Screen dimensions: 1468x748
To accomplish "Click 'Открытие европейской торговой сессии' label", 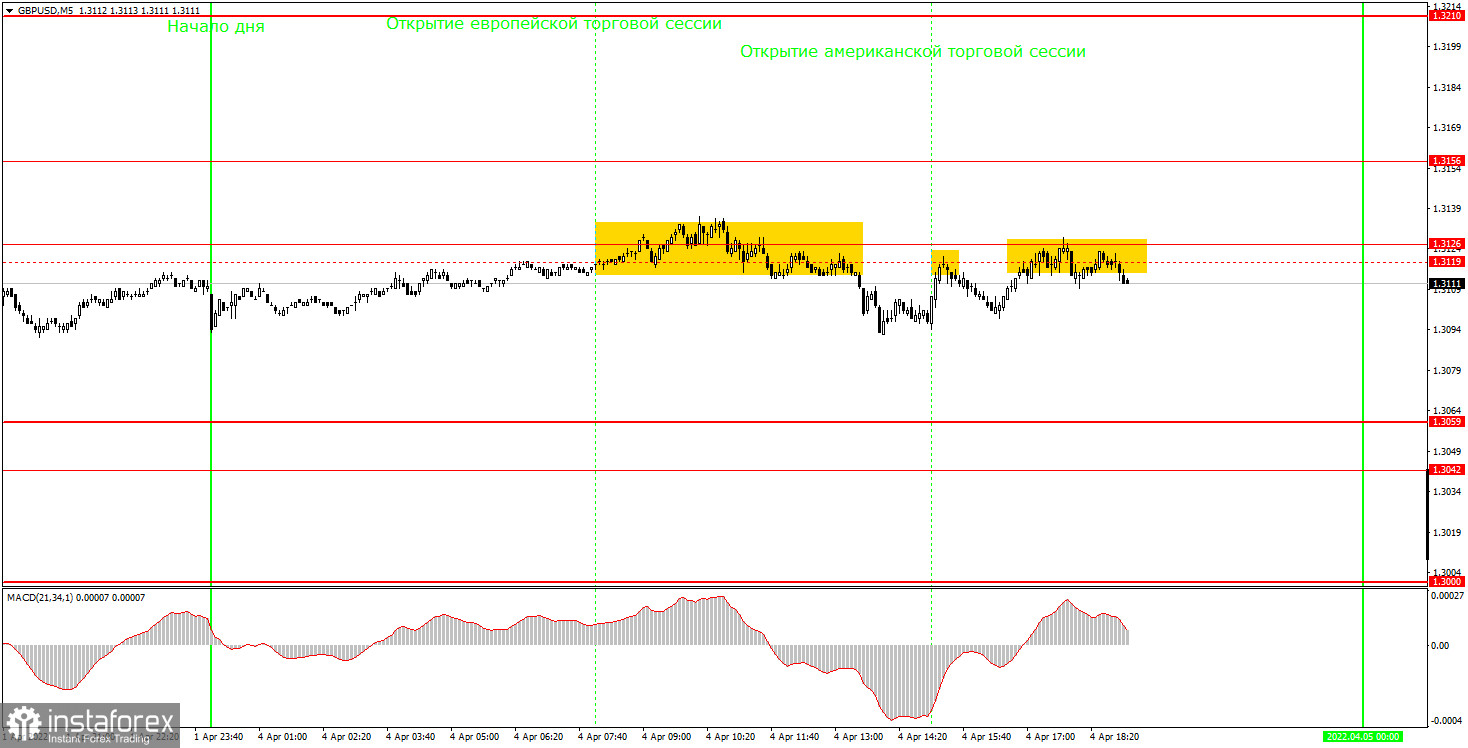I will click(x=554, y=23).
